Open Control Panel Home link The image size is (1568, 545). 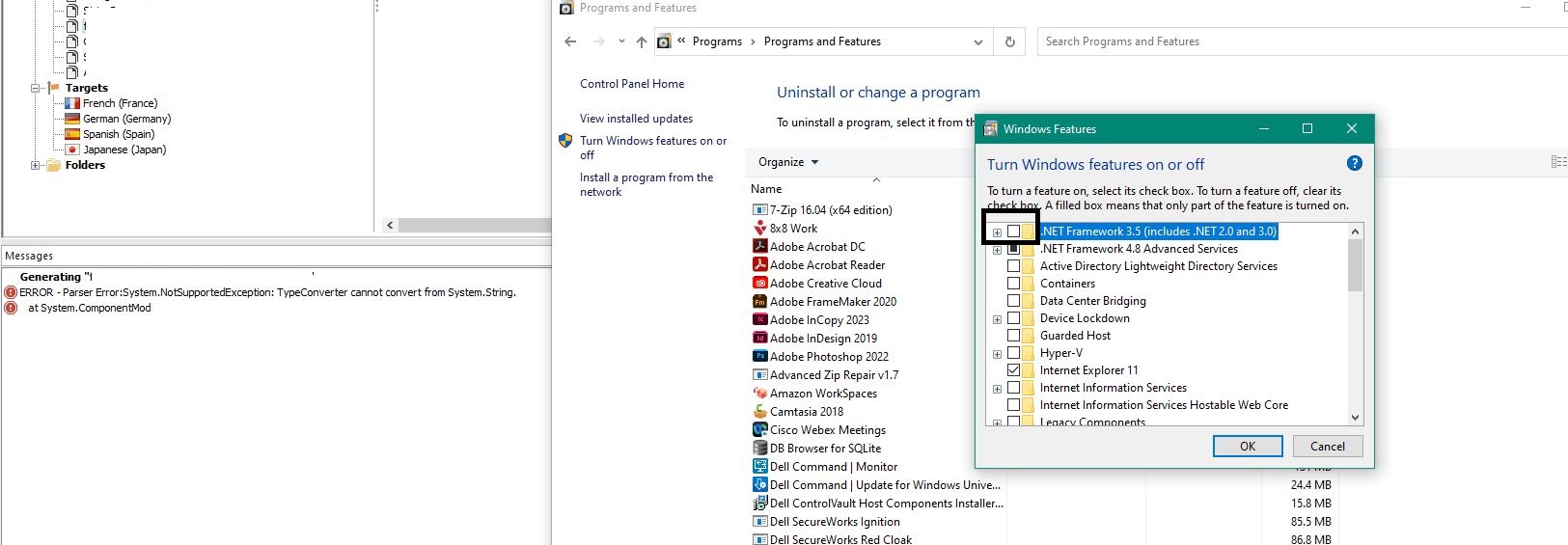[x=632, y=84]
